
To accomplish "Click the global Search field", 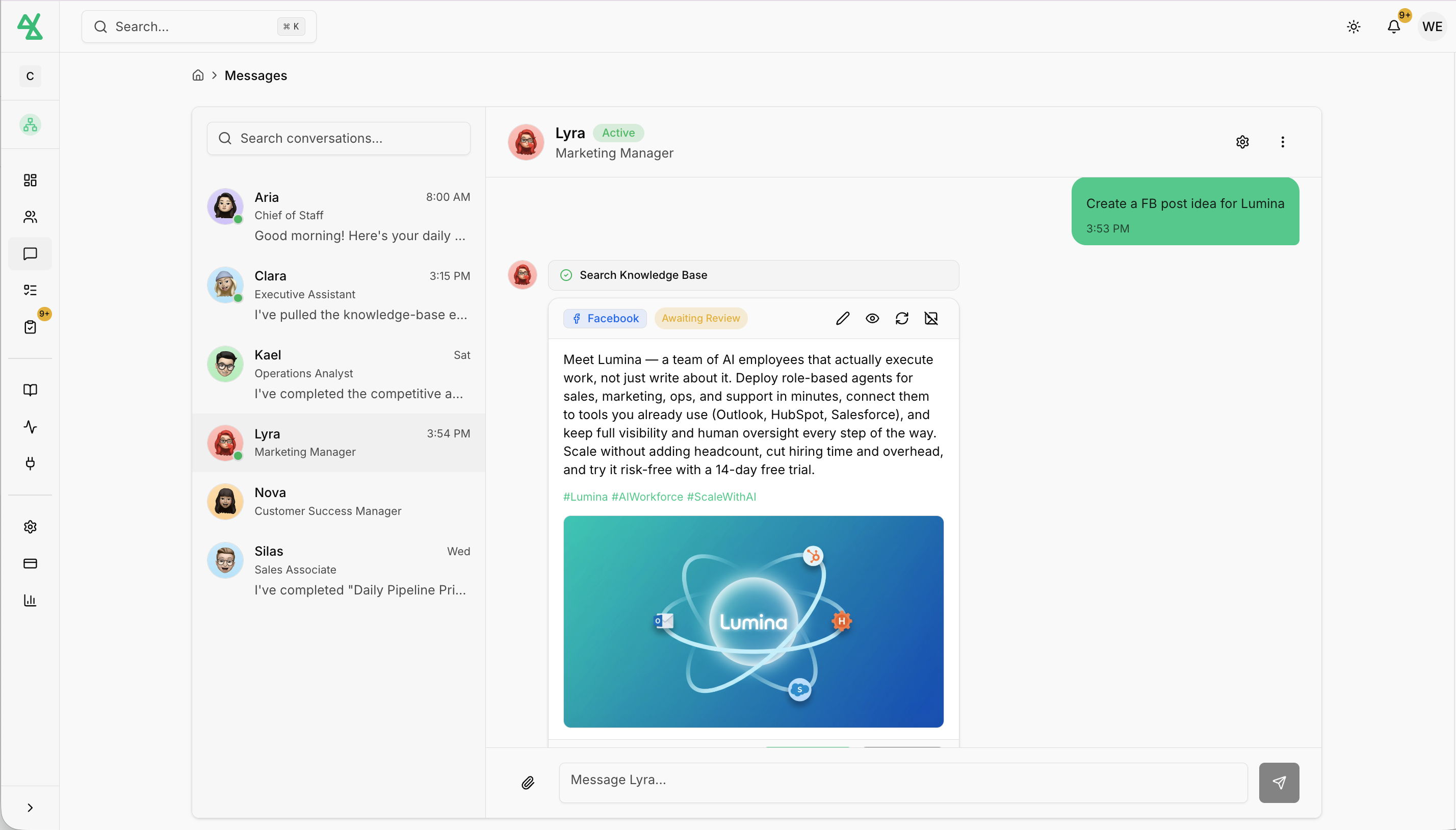I will 199,27.
